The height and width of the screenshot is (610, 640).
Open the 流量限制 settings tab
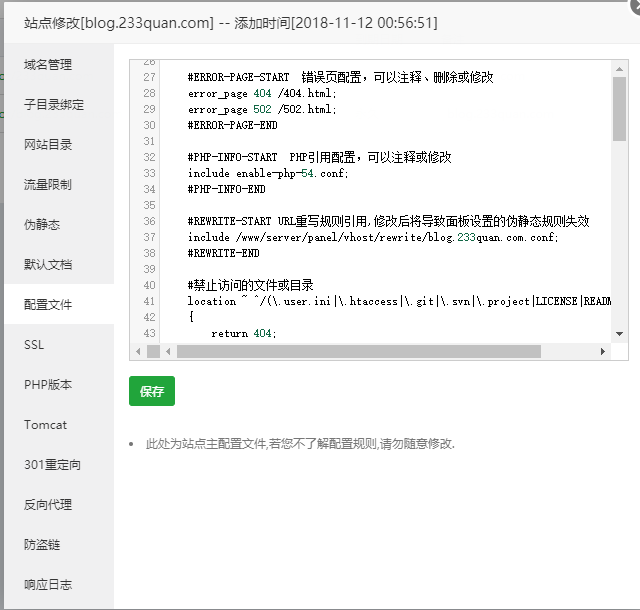click(x=48, y=185)
